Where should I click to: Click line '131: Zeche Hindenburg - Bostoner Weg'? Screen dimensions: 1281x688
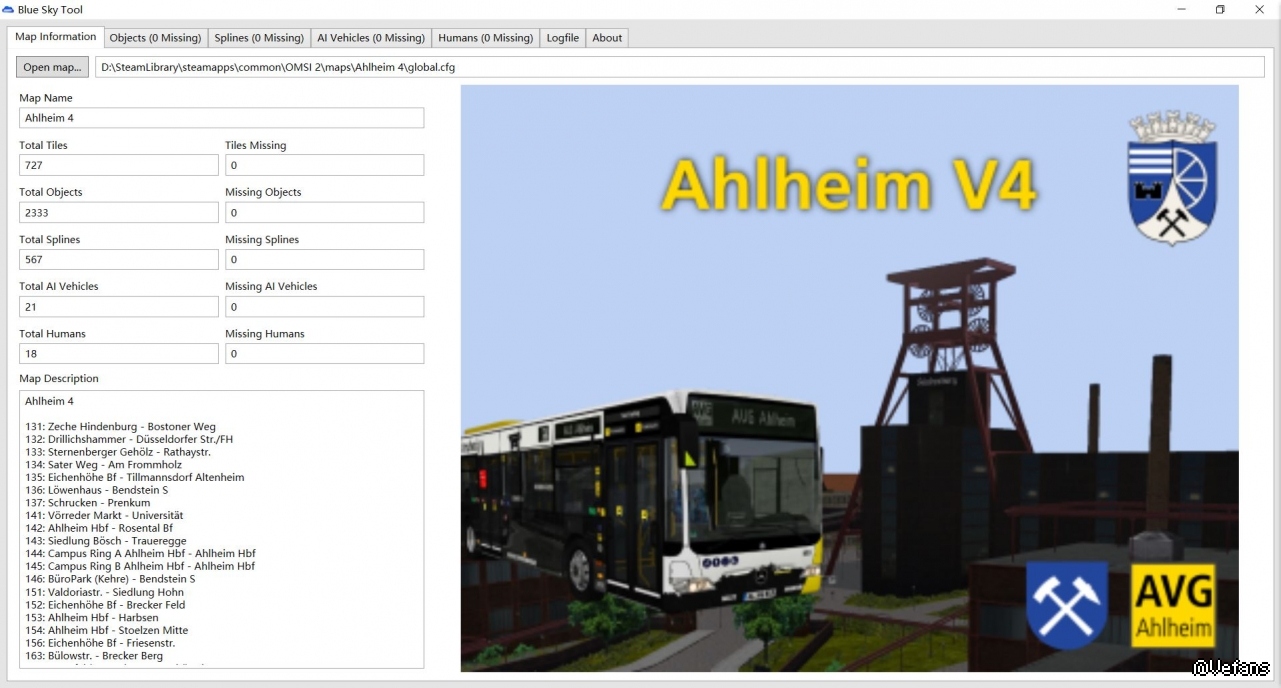tap(120, 427)
